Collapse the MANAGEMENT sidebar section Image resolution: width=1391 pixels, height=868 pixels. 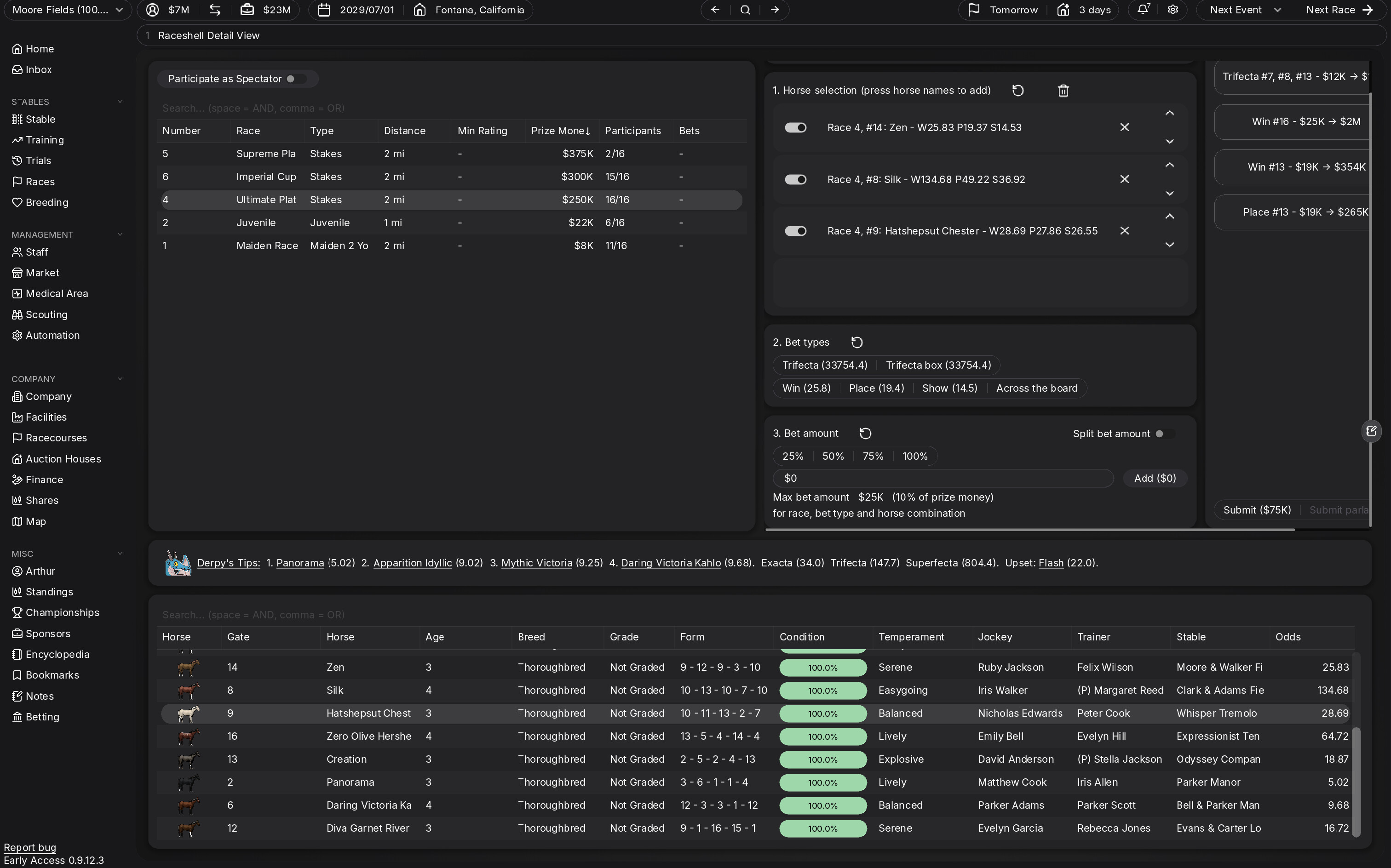120,234
